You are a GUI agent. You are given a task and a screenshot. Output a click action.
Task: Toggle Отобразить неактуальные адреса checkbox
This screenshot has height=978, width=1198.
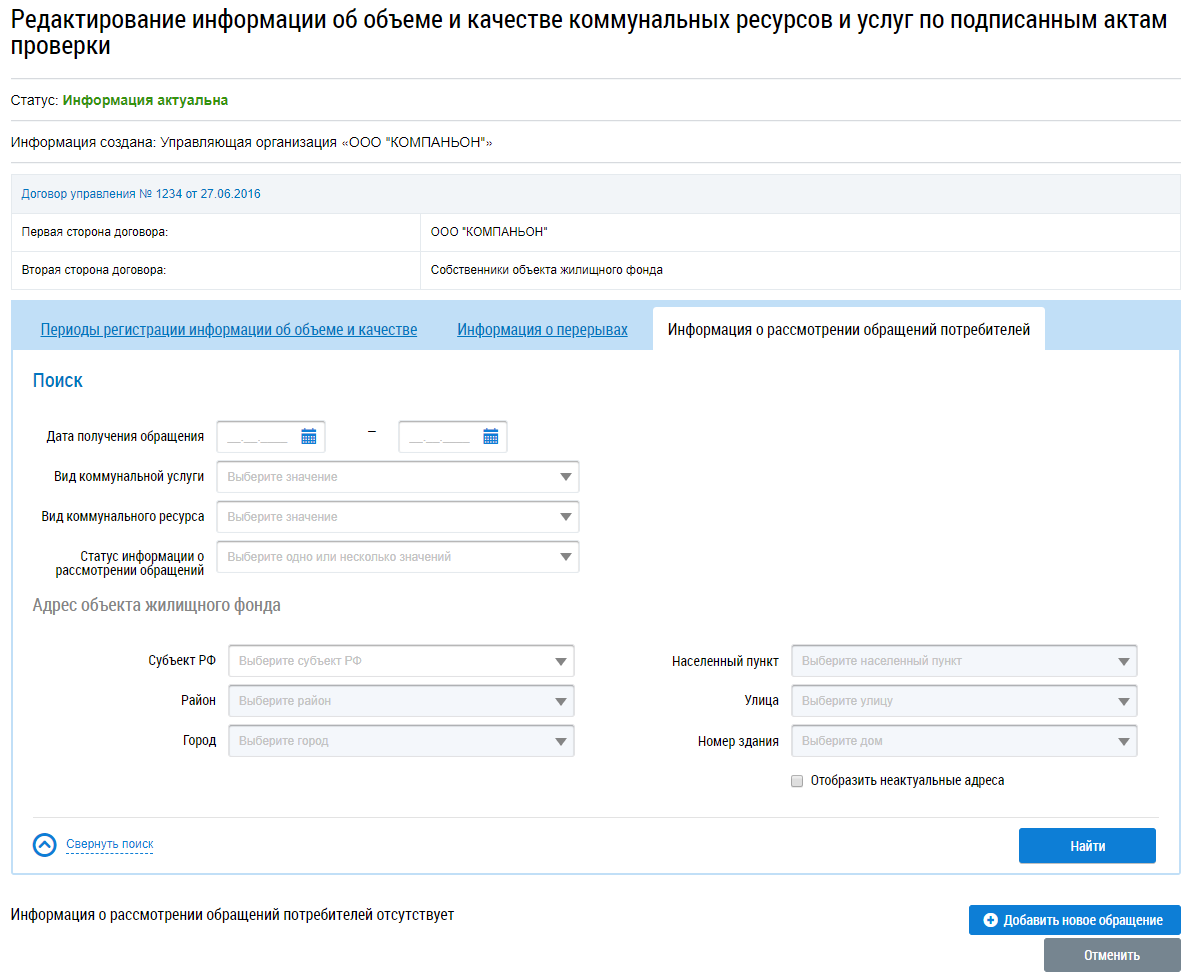click(x=797, y=781)
